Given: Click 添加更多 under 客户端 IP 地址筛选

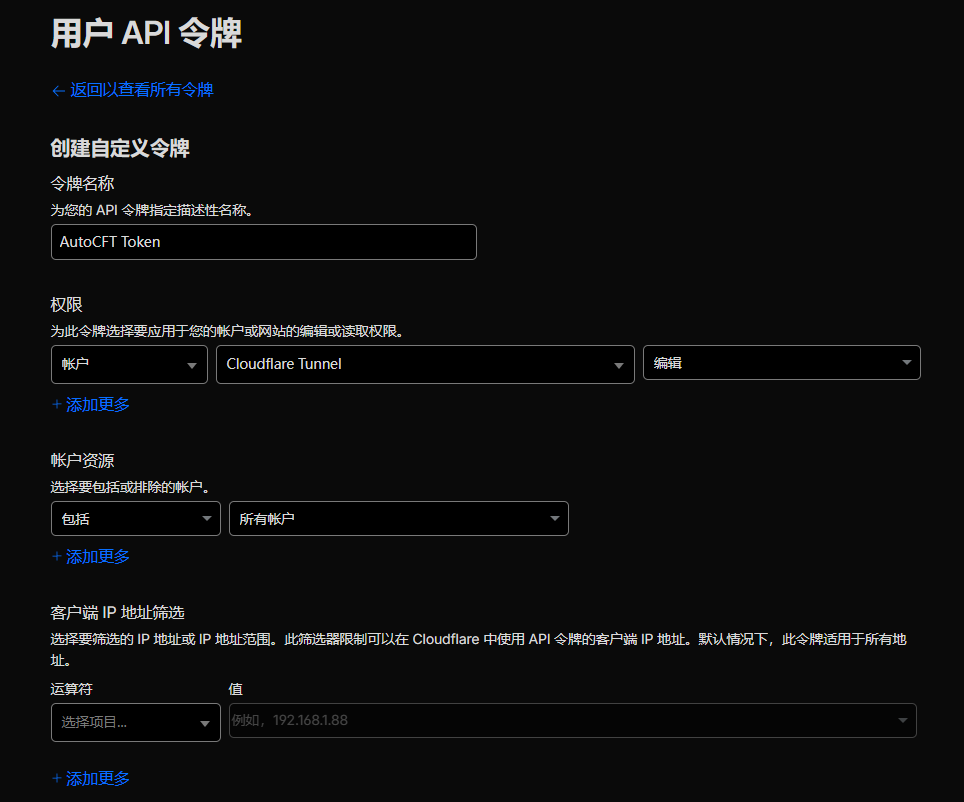Looking at the screenshot, I should [x=97, y=778].
